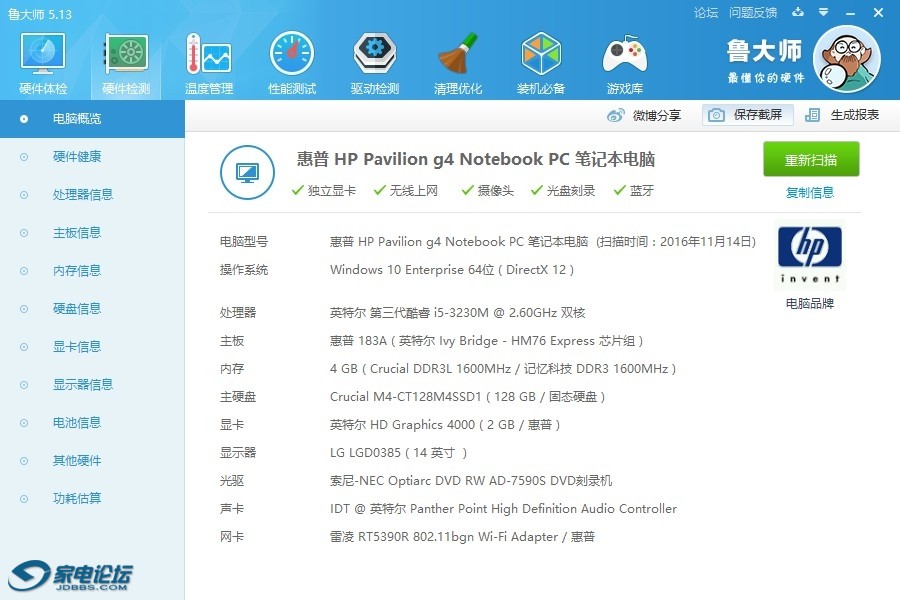The image size is (900, 600).
Task: Click the green 重新扫描 rescan button
Action: 810,159
